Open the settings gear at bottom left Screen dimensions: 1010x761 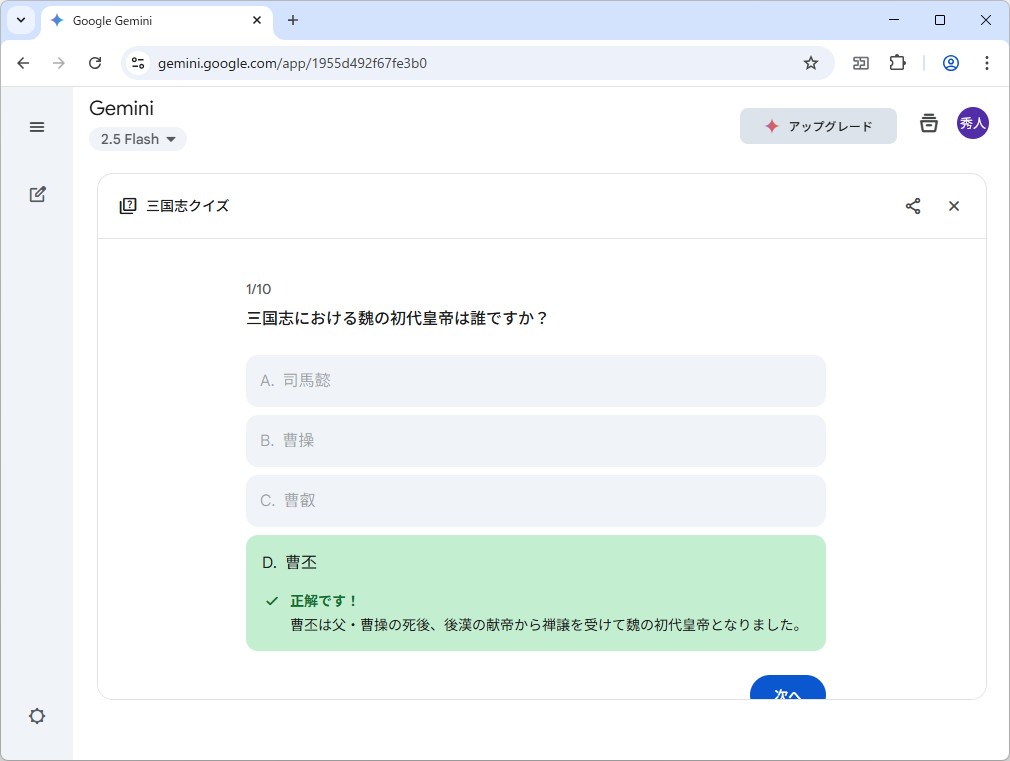(37, 716)
